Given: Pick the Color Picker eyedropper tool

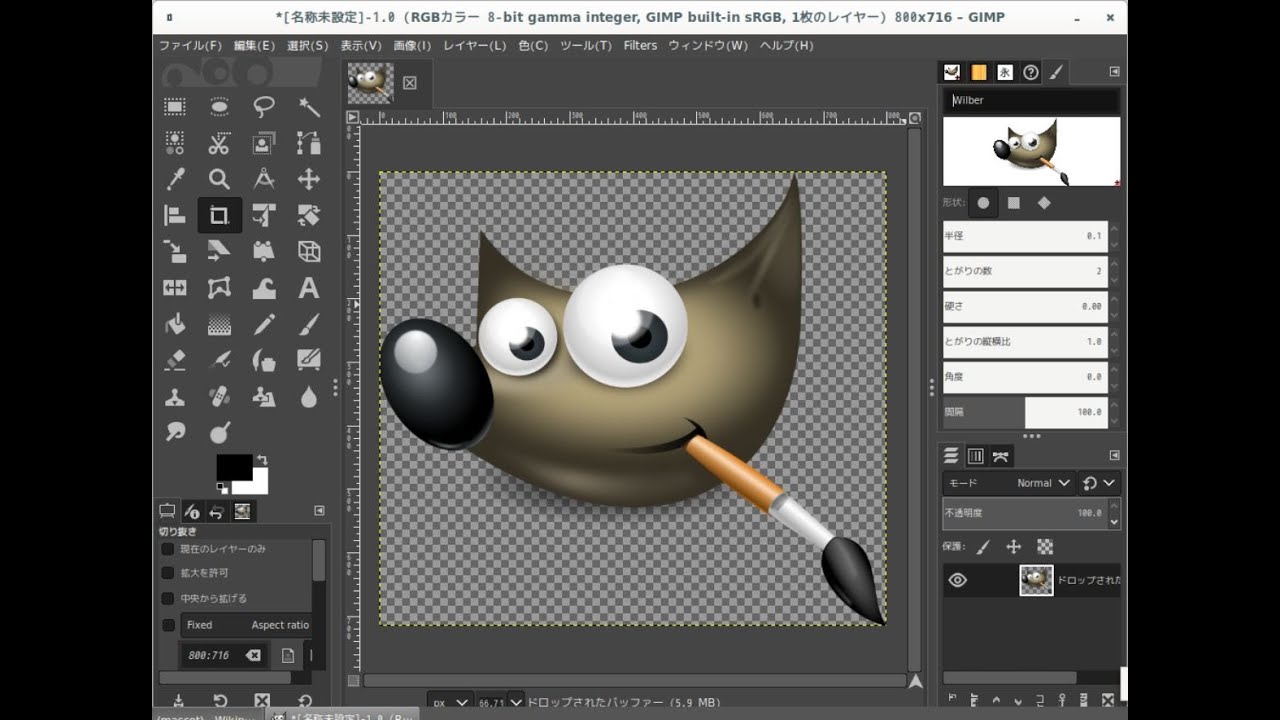Looking at the screenshot, I should click(175, 179).
